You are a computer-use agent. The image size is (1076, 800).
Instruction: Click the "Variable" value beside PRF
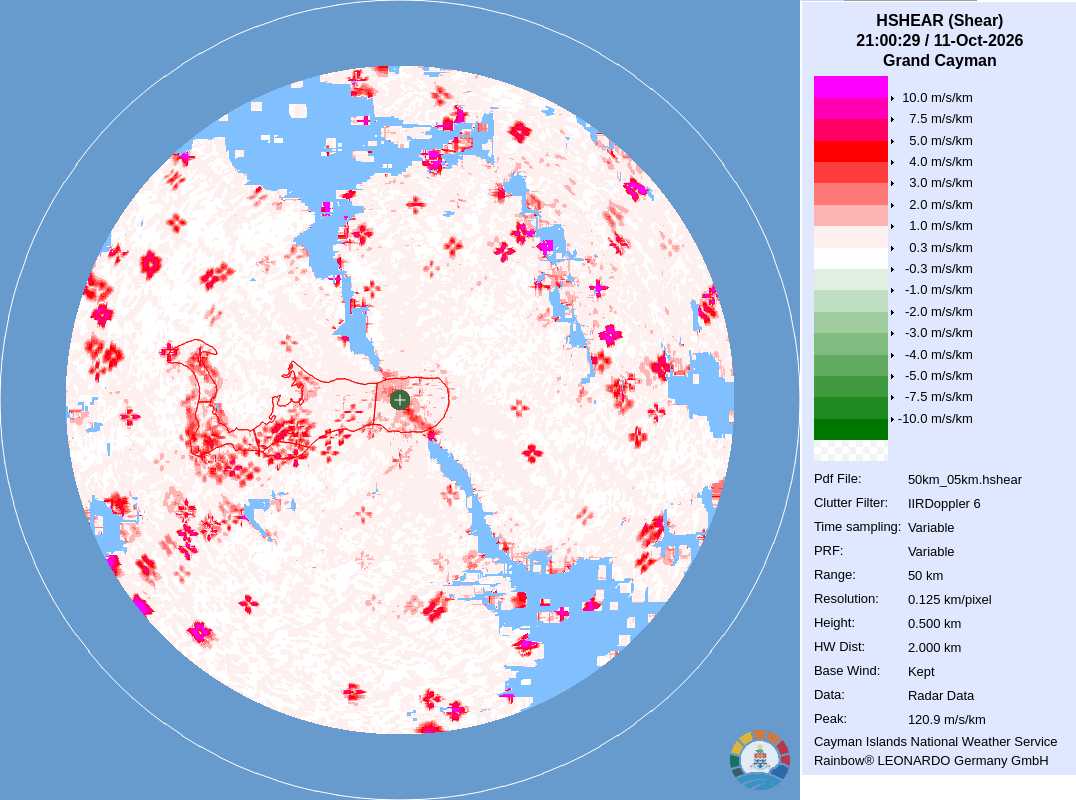[931, 552]
